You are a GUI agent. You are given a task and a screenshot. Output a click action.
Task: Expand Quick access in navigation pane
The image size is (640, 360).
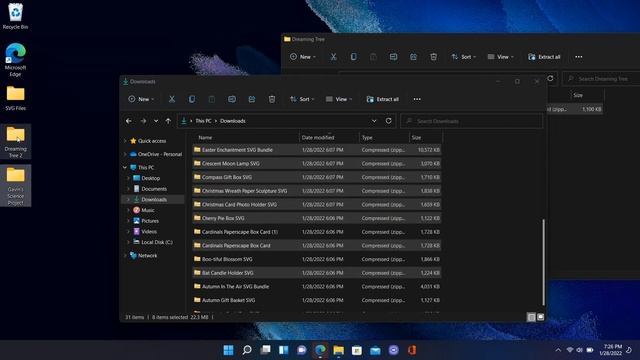tap(125, 141)
